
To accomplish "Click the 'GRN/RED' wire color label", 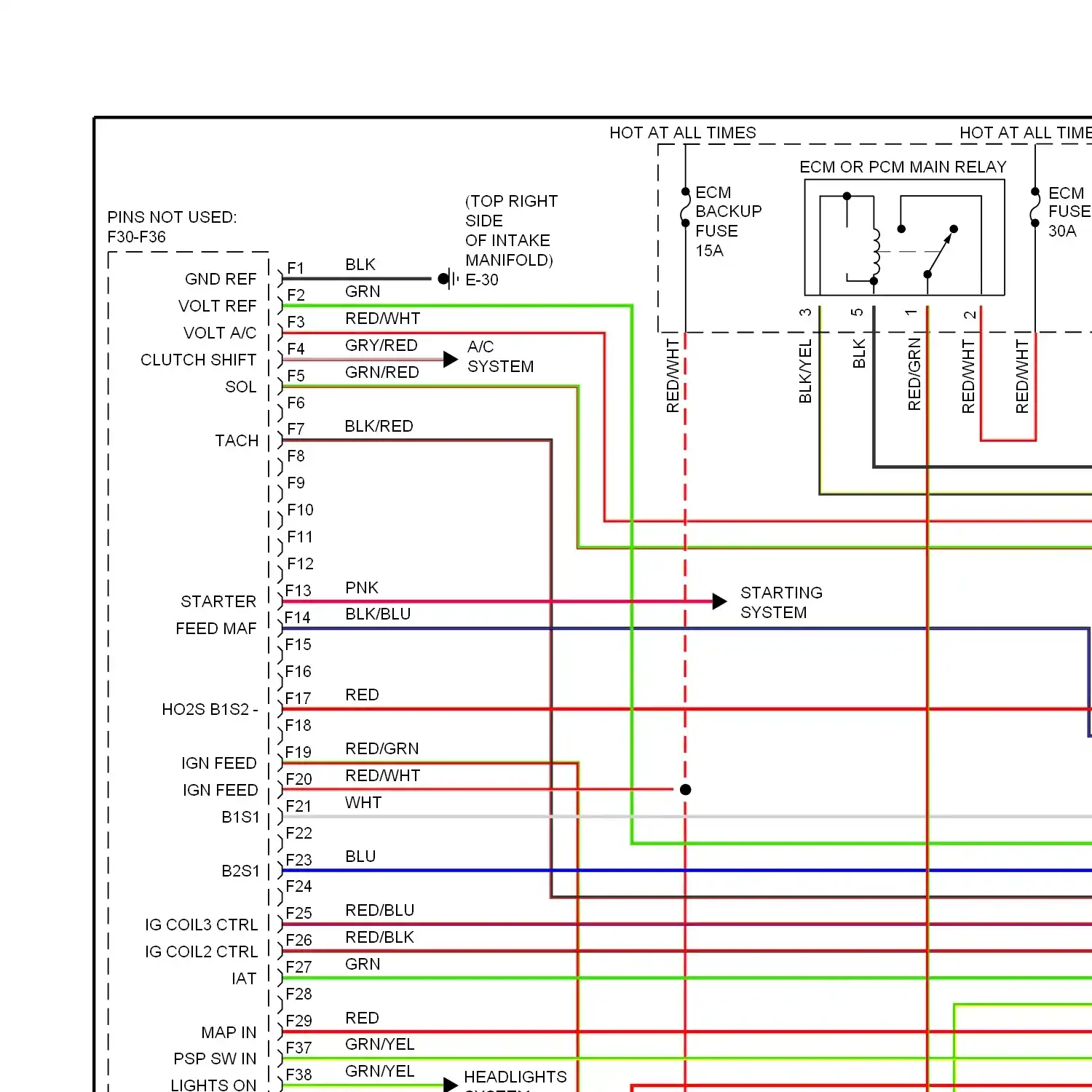I will tap(382, 372).
